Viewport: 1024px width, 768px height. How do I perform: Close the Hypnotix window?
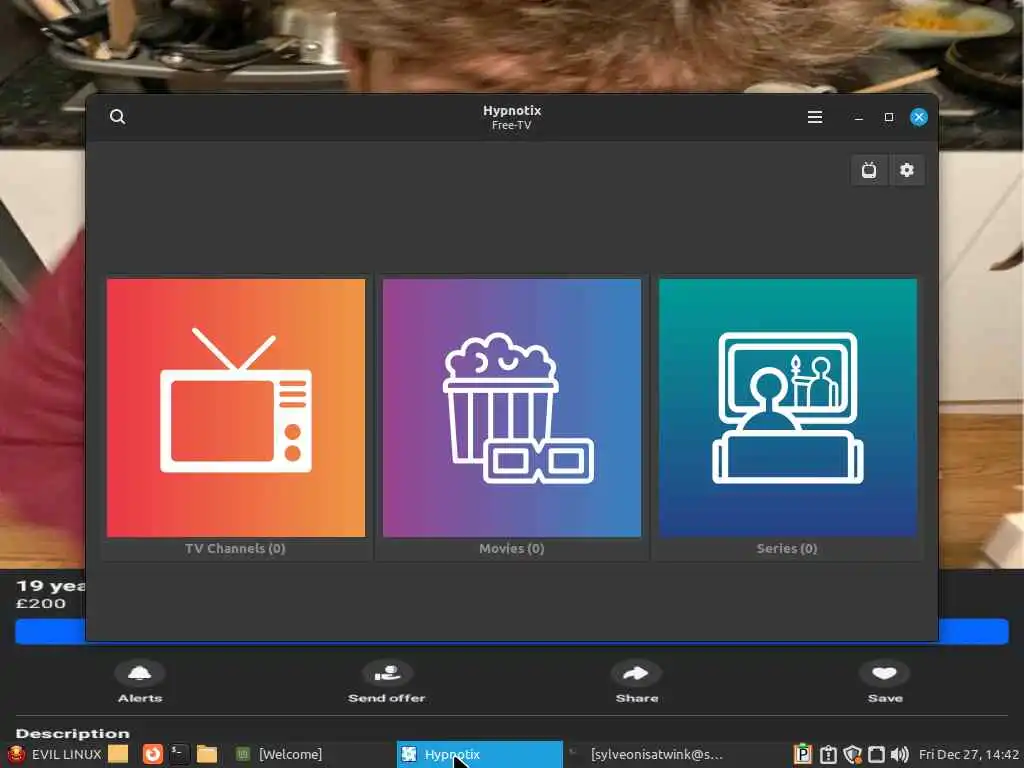(x=919, y=117)
